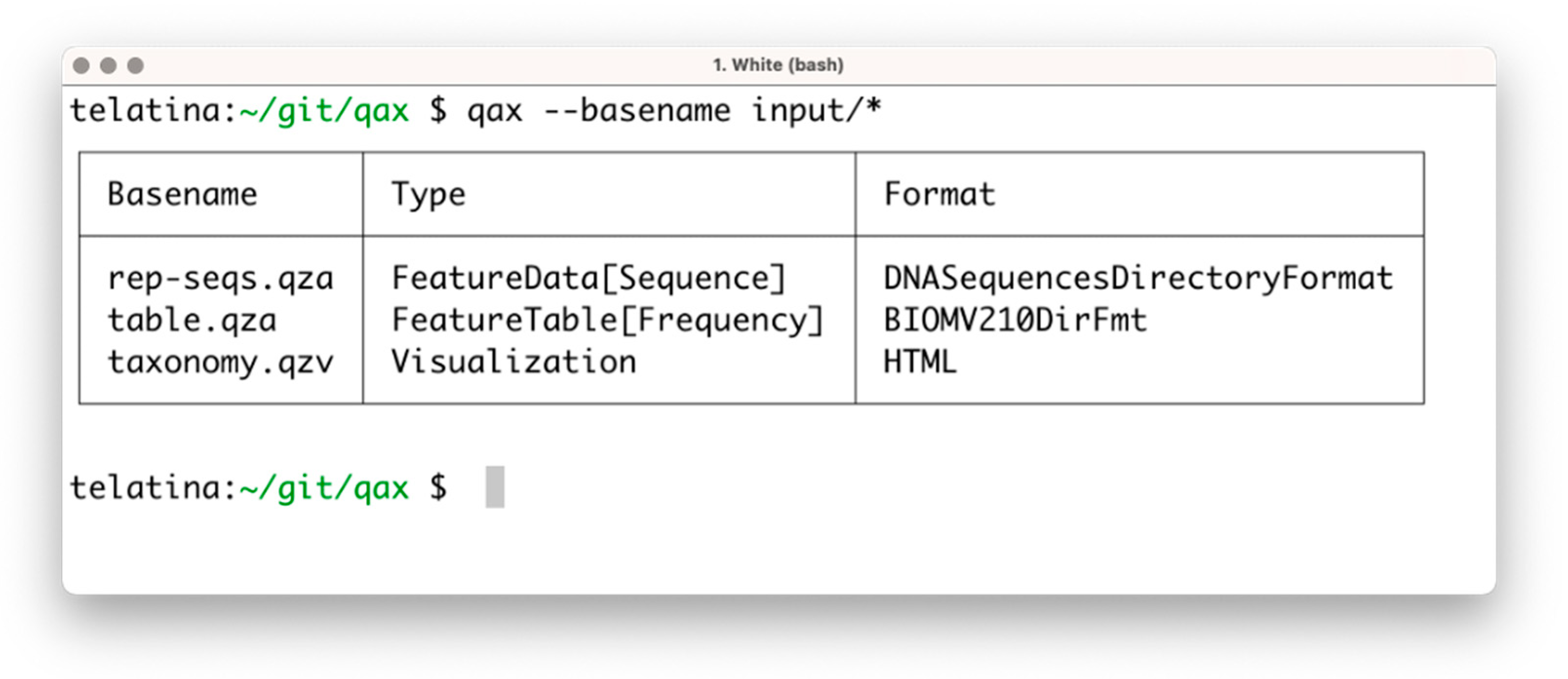Click 'table.qza' in the Basename column
The image size is (1568, 679).
pos(192,320)
